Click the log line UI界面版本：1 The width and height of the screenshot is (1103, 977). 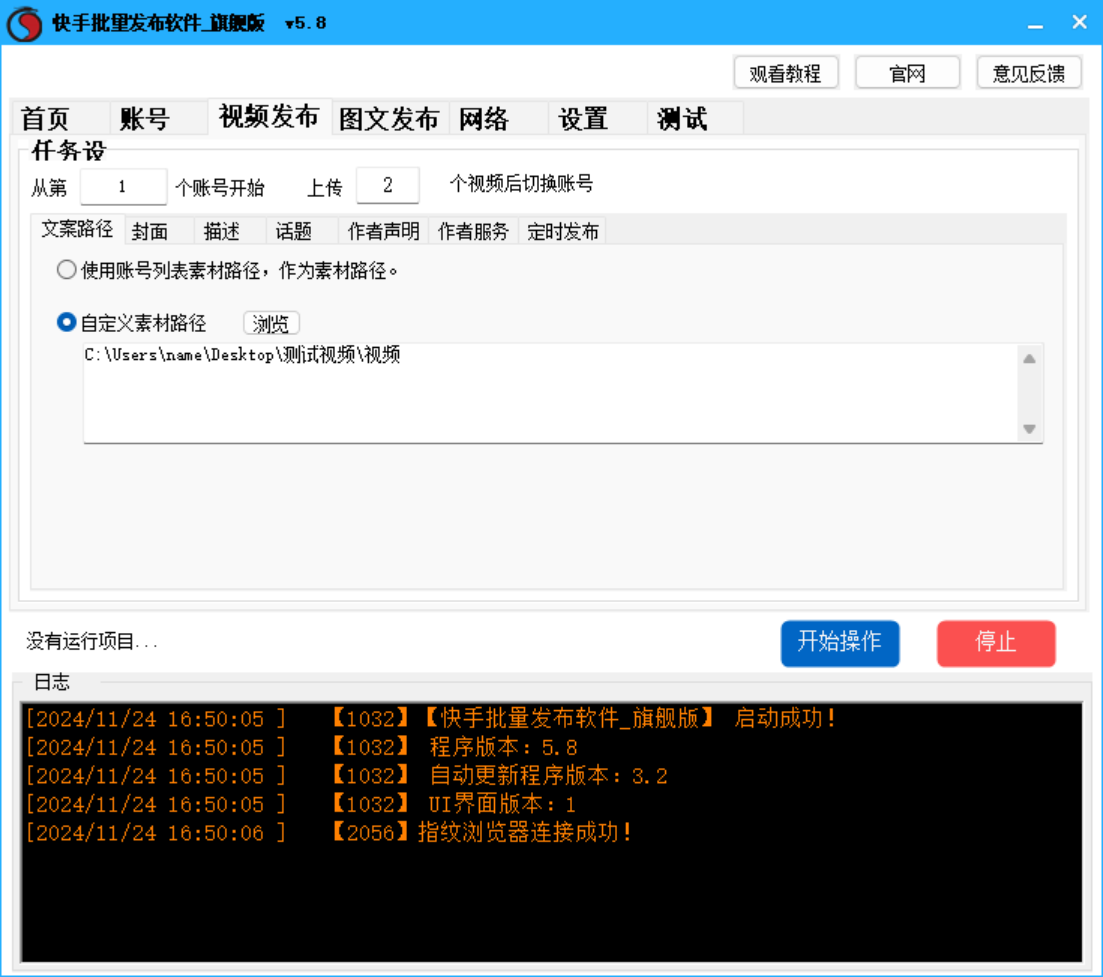(301, 804)
